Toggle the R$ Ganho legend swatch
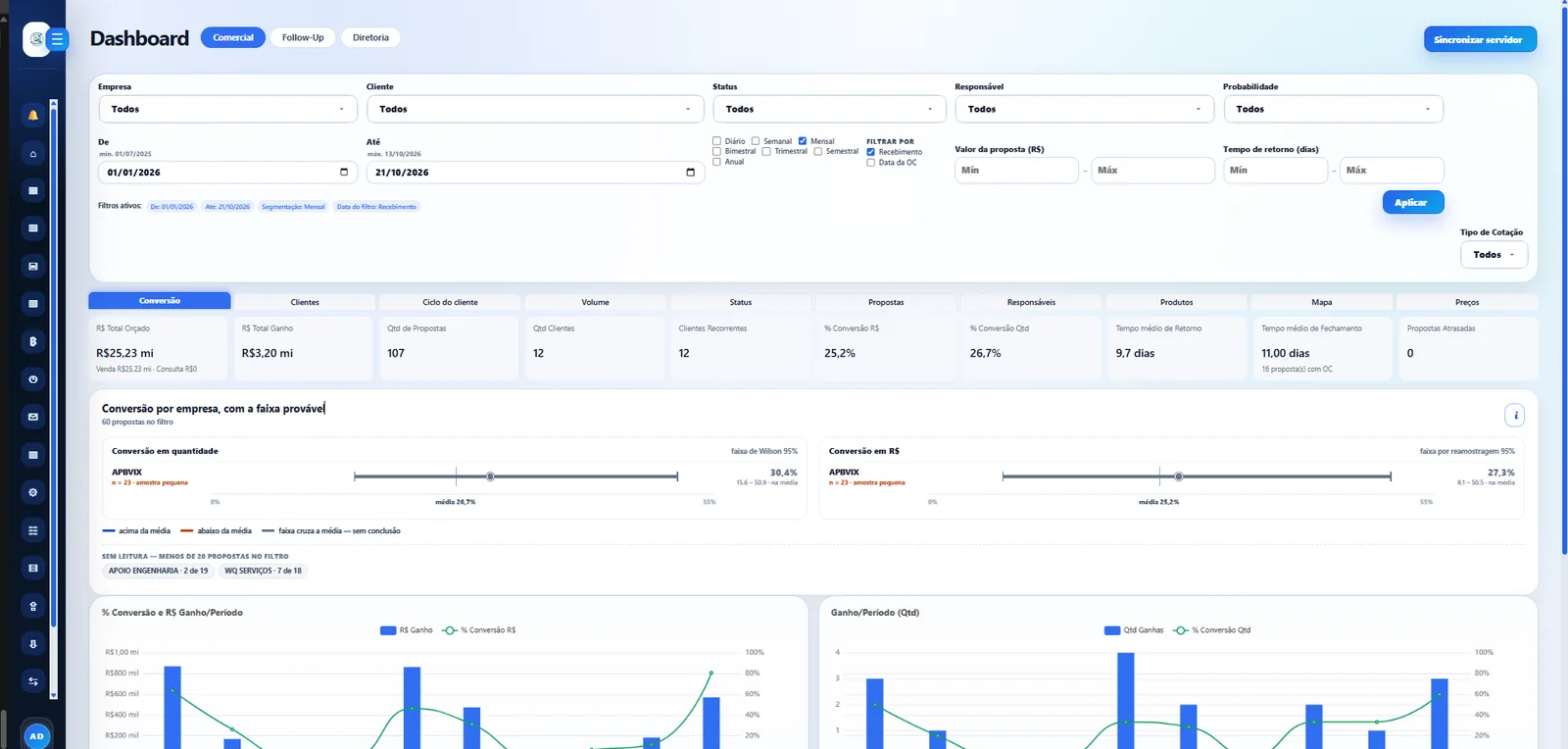 387,630
